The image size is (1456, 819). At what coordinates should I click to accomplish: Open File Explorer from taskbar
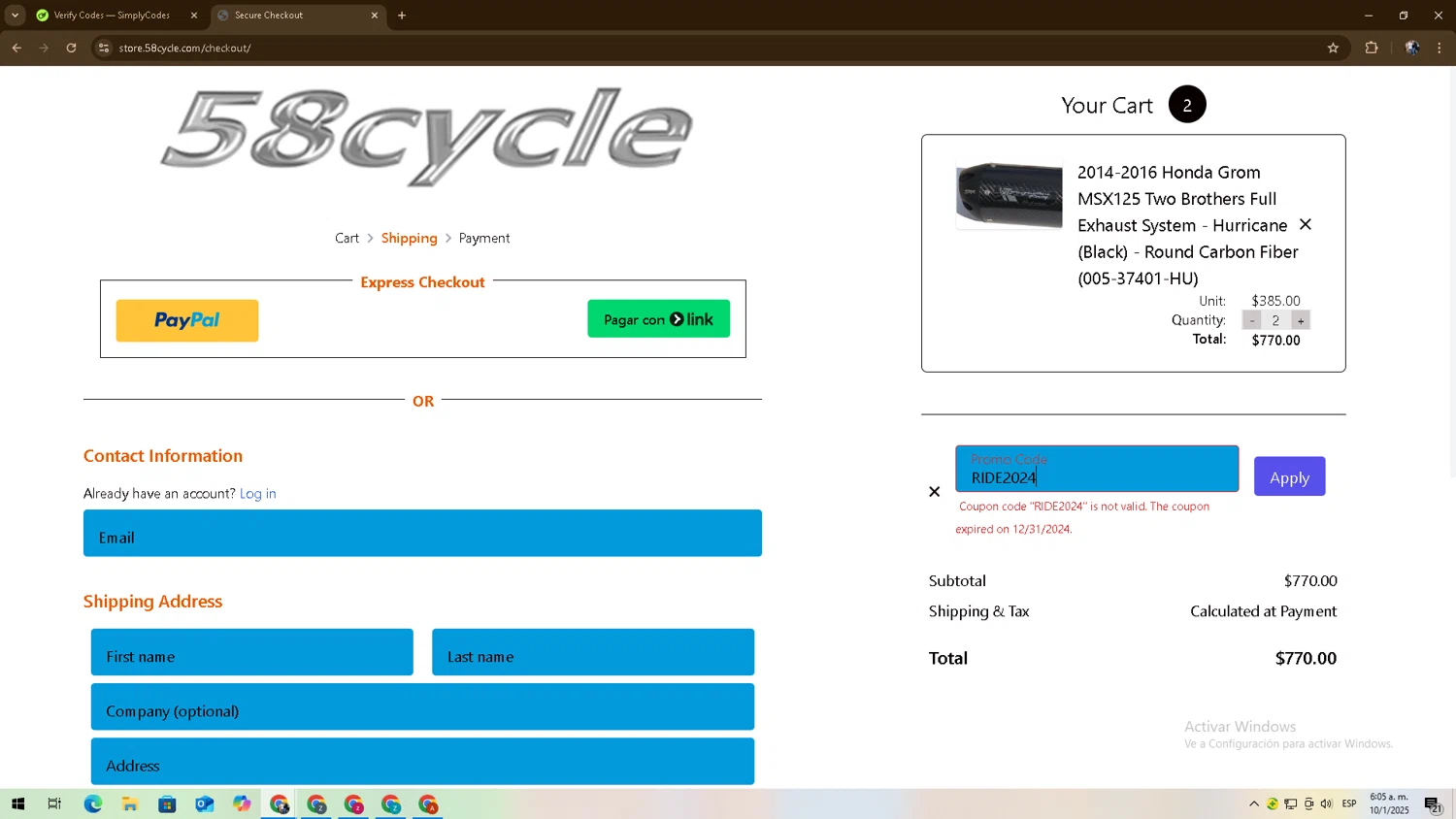pos(129,803)
